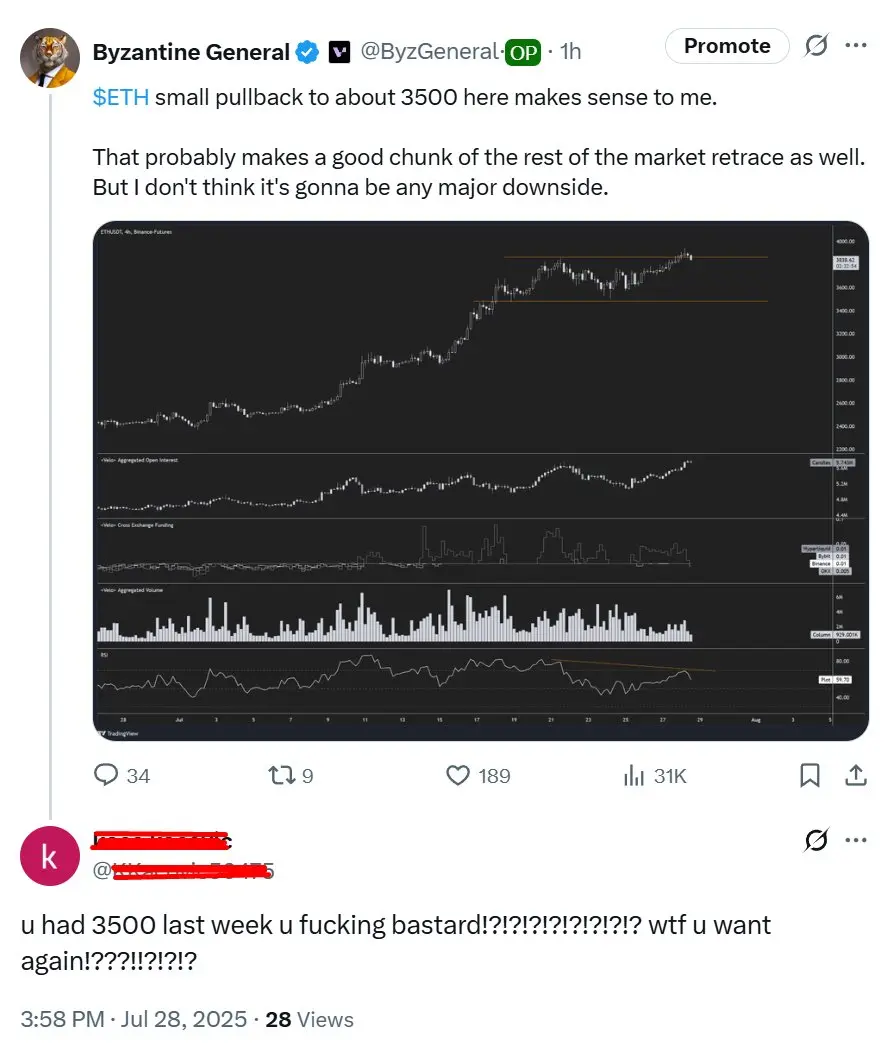Open the ETH chart image
Screen dimensions: 889x1043
coord(480,480)
